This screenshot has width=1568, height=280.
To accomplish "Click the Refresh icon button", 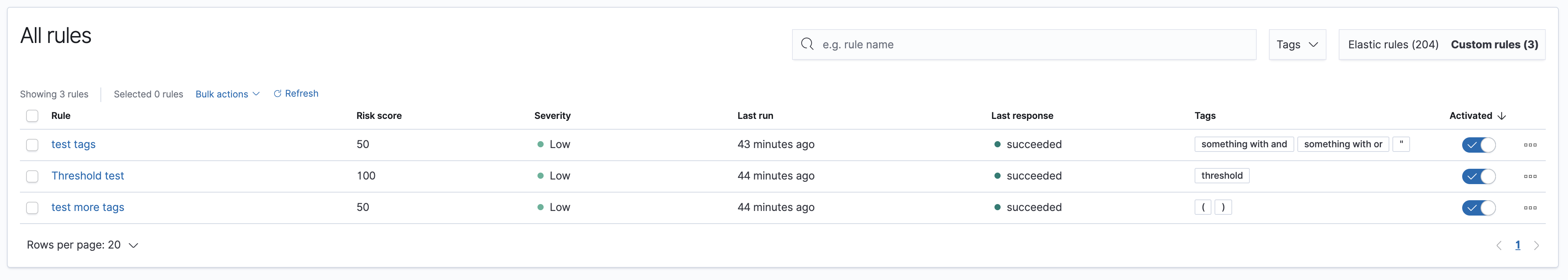I will tap(278, 94).
